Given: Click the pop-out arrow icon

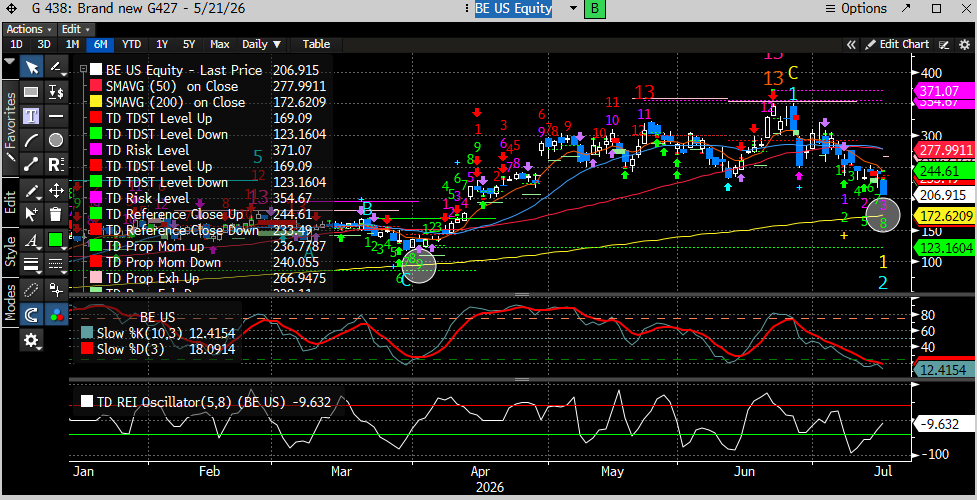Looking at the screenshot, I should (x=906, y=9).
